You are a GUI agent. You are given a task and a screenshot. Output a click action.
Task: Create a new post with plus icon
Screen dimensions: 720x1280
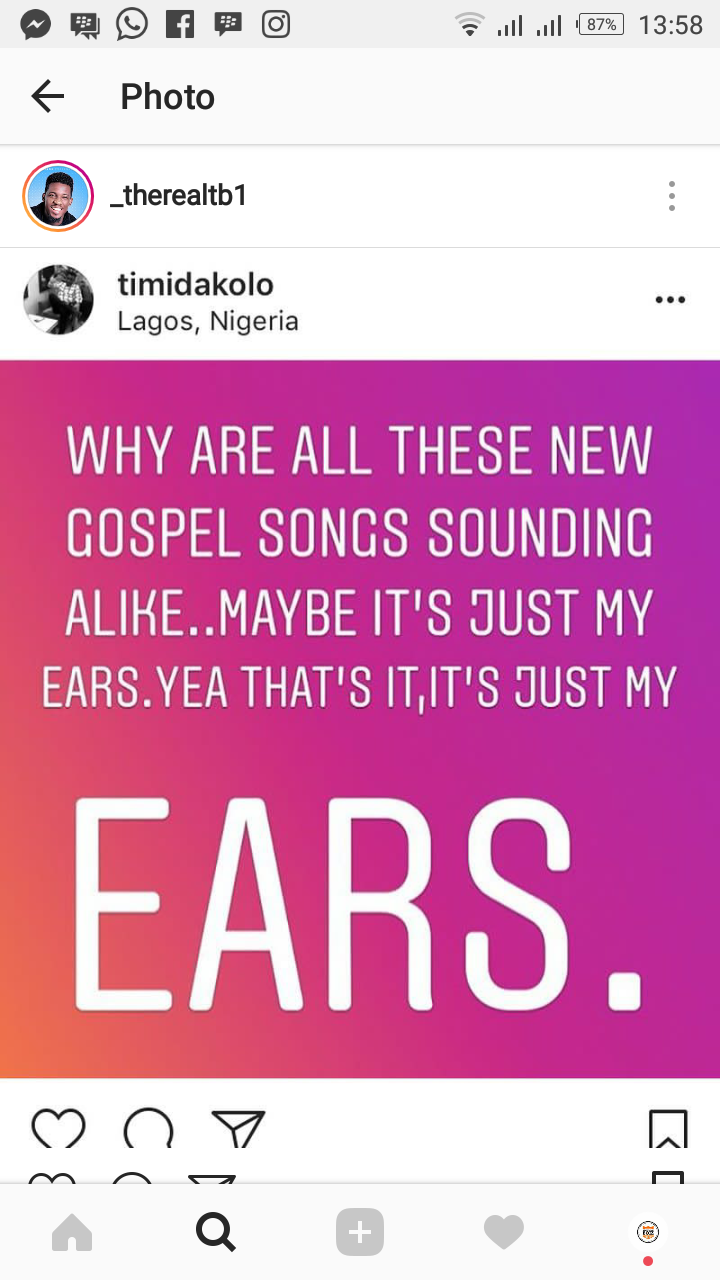(360, 1232)
